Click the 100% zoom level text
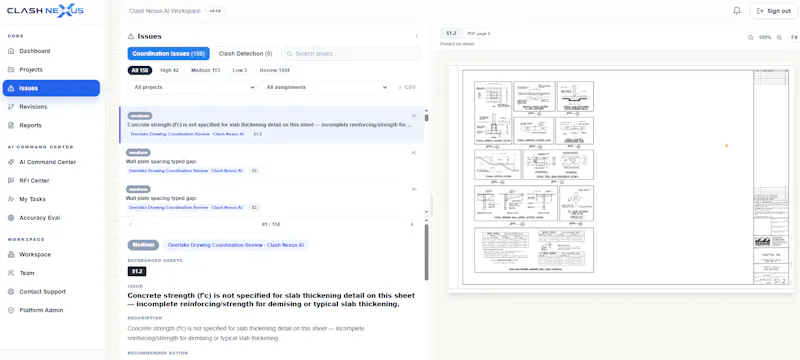 (x=765, y=37)
